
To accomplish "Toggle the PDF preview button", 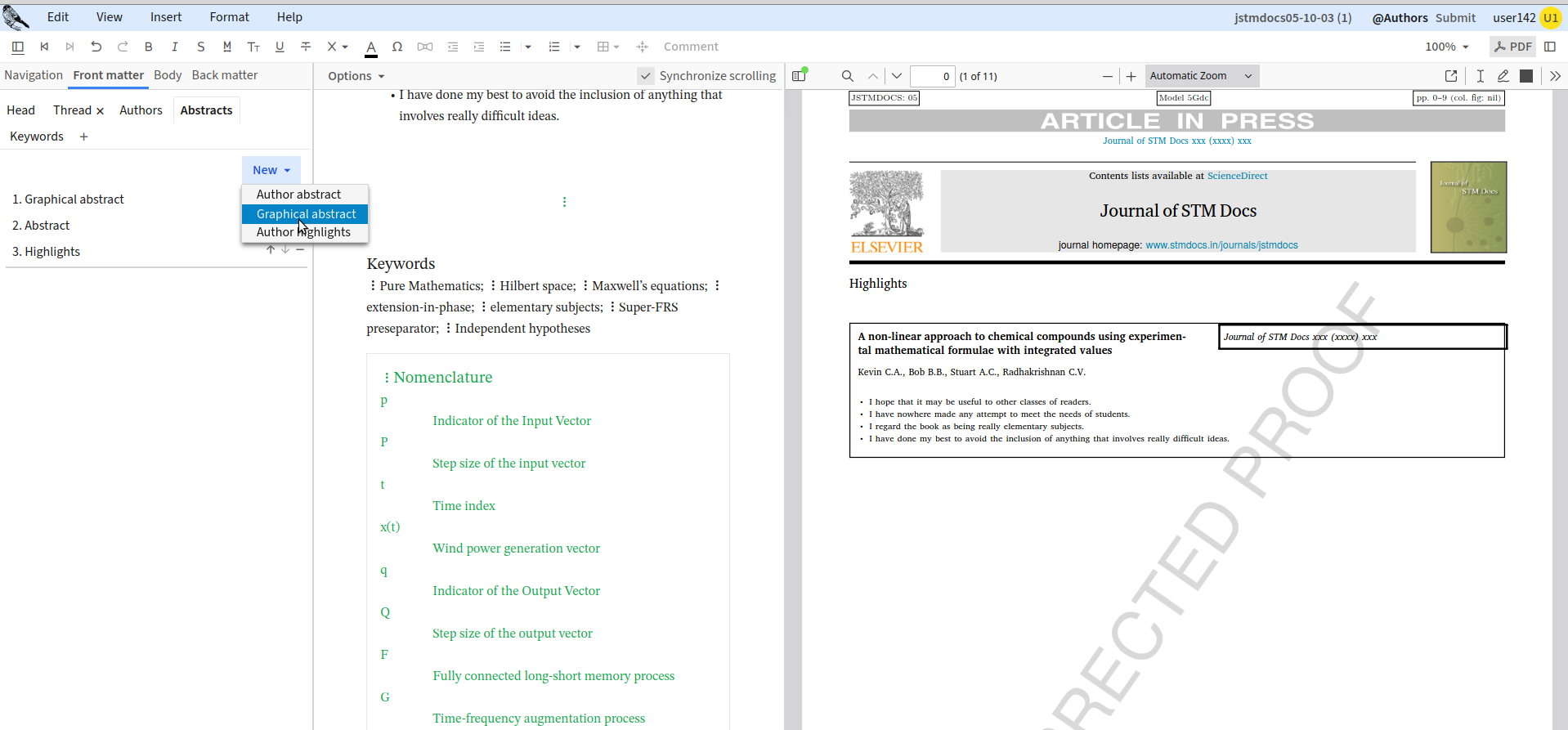I will (x=1512, y=47).
